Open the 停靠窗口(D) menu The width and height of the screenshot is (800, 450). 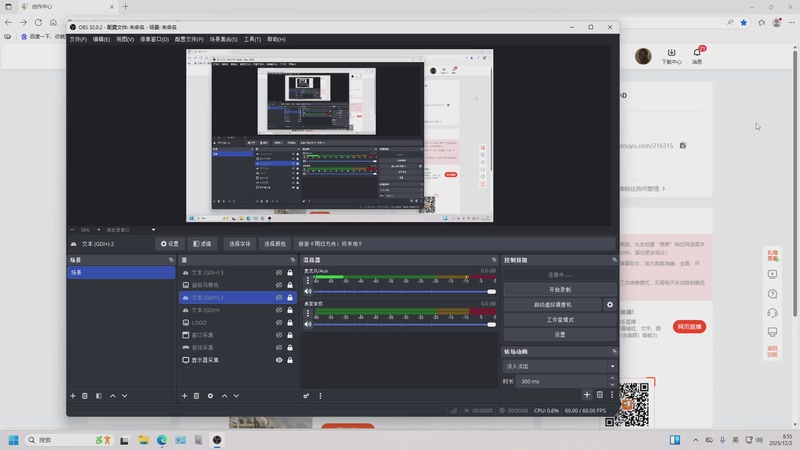click(x=155, y=39)
